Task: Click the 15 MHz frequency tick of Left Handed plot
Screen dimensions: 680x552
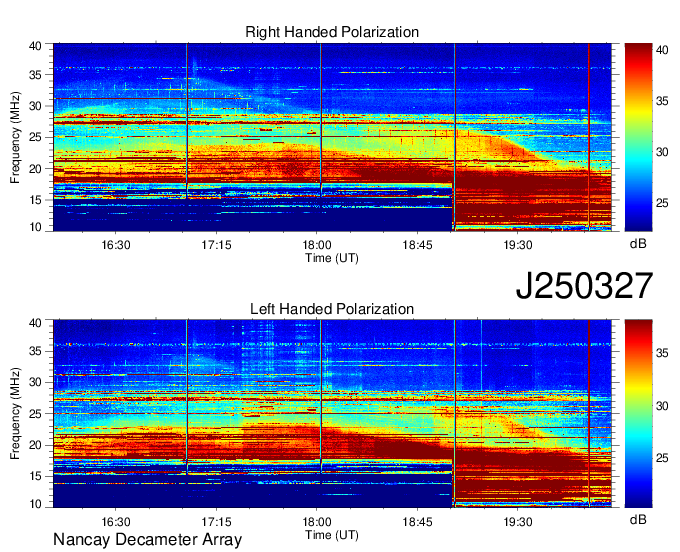Action: tap(36, 477)
